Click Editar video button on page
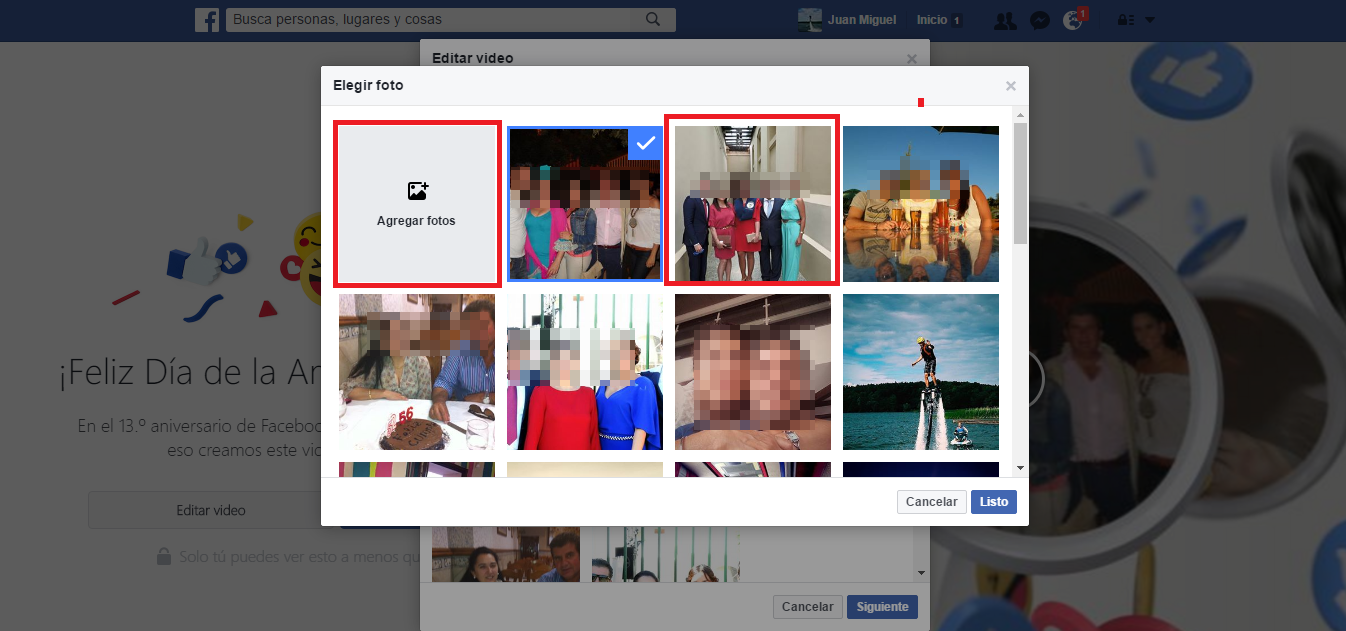This screenshot has height=631, width=1346. [210, 510]
